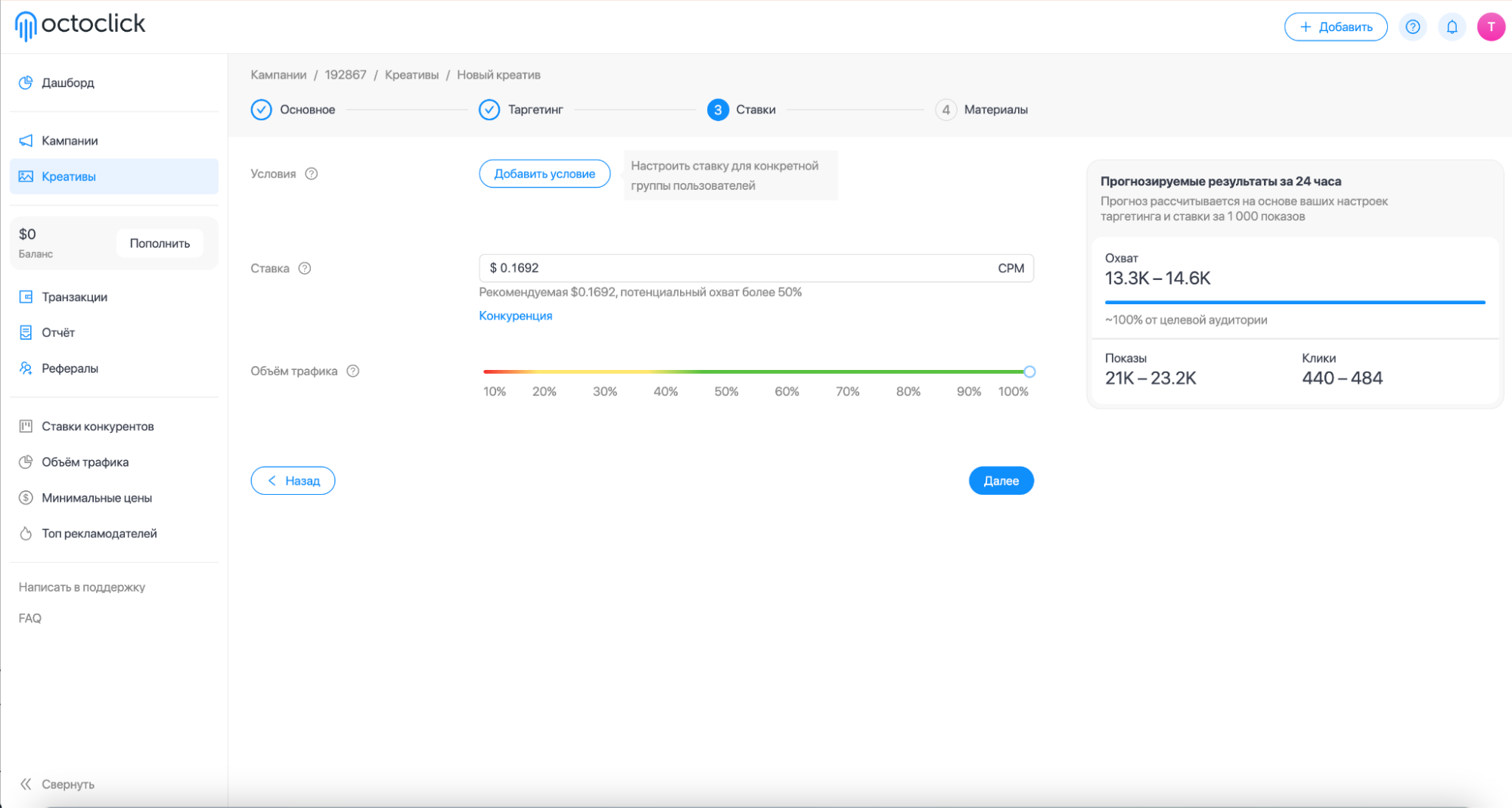The width and height of the screenshot is (1512, 808).
Task: Click the CPM bid input field
Action: [x=756, y=269]
